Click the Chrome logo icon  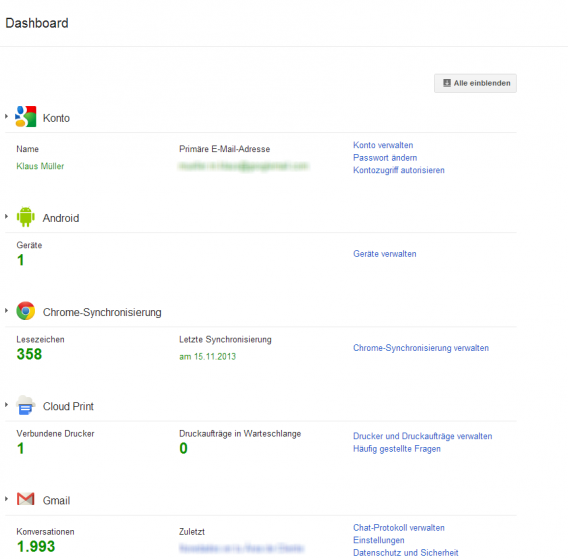tap(26, 311)
